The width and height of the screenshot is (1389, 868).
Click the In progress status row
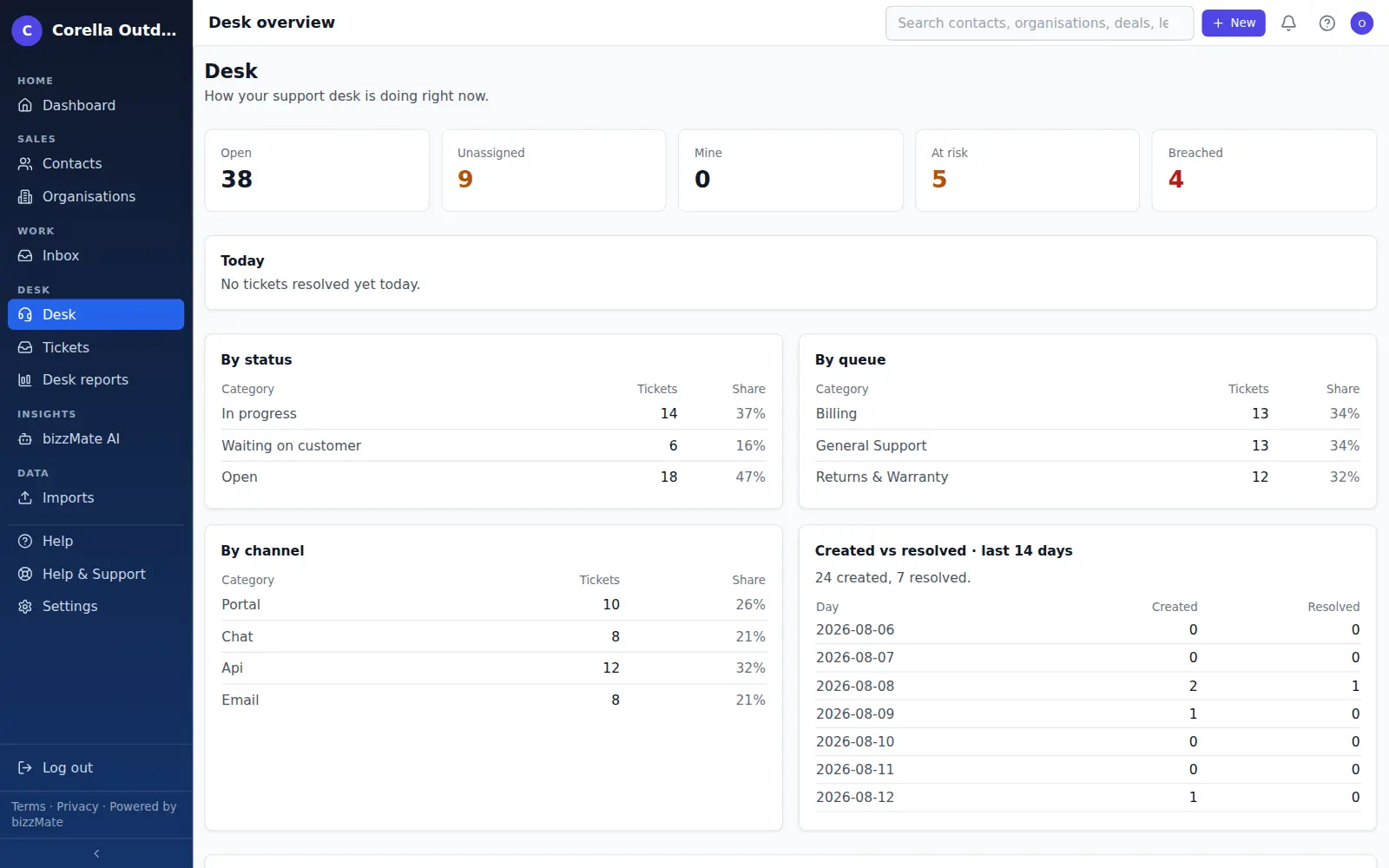point(493,414)
